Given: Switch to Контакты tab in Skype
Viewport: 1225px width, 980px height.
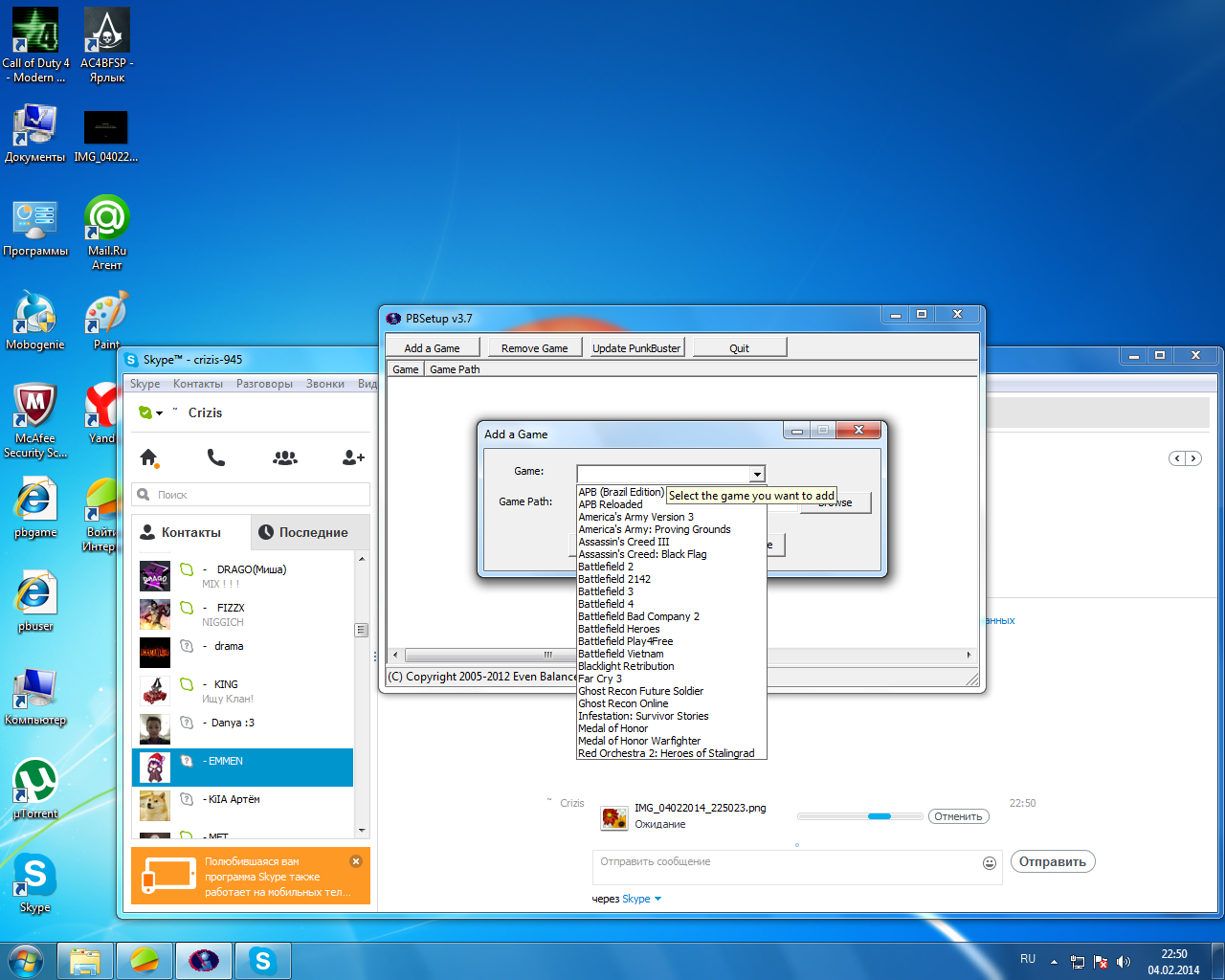Looking at the screenshot, I should tap(191, 532).
